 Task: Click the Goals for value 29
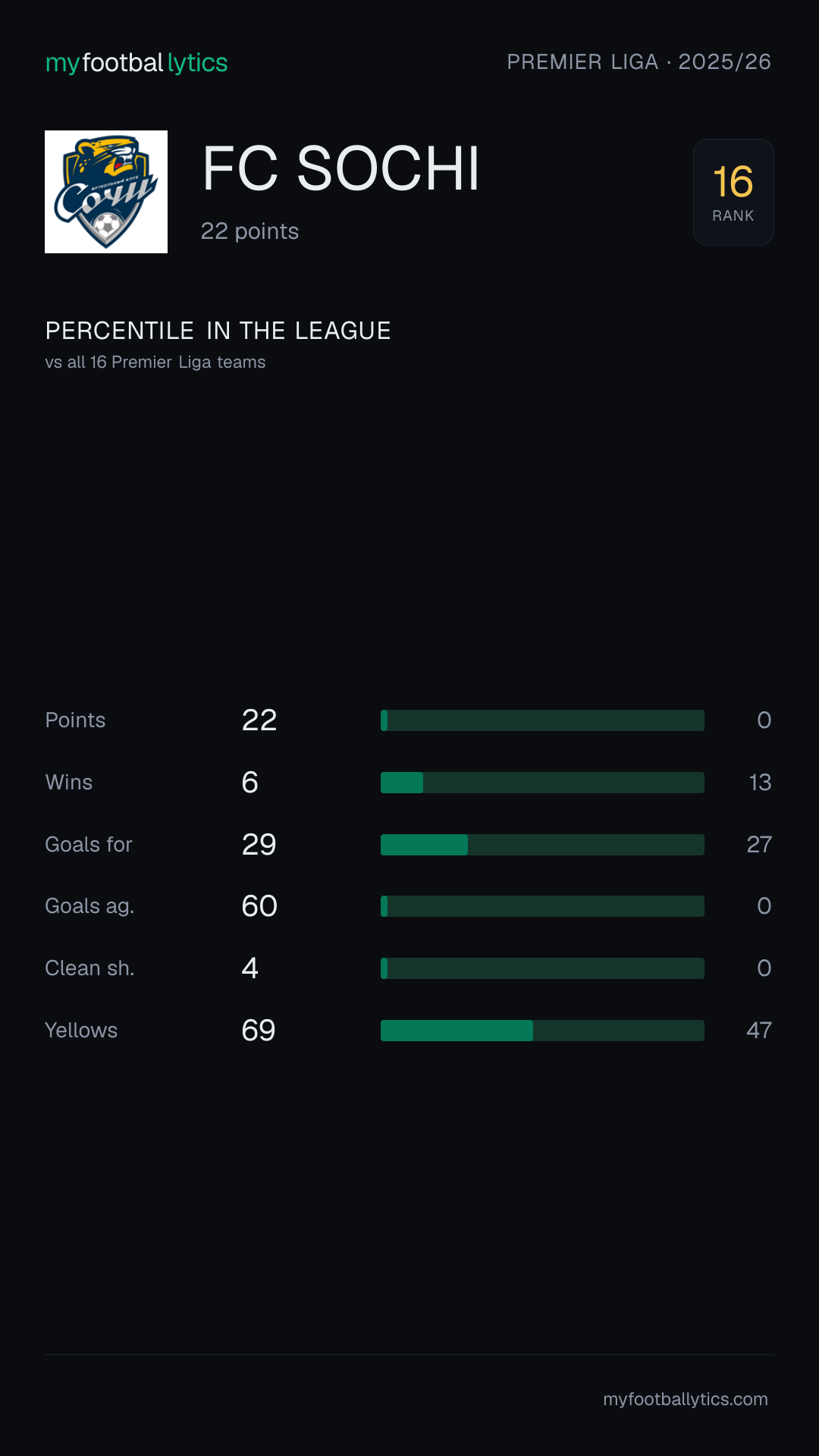(x=259, y=845)
